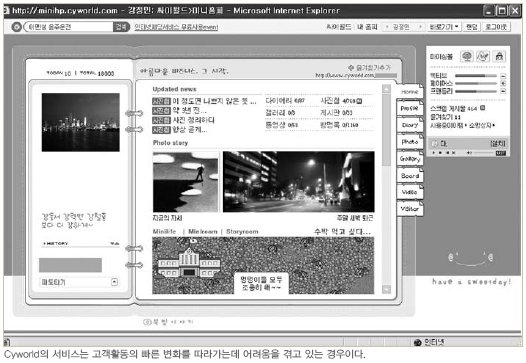Click the small icon beside scrap posts count
The image size is (526, 363).
click(482, 108)
